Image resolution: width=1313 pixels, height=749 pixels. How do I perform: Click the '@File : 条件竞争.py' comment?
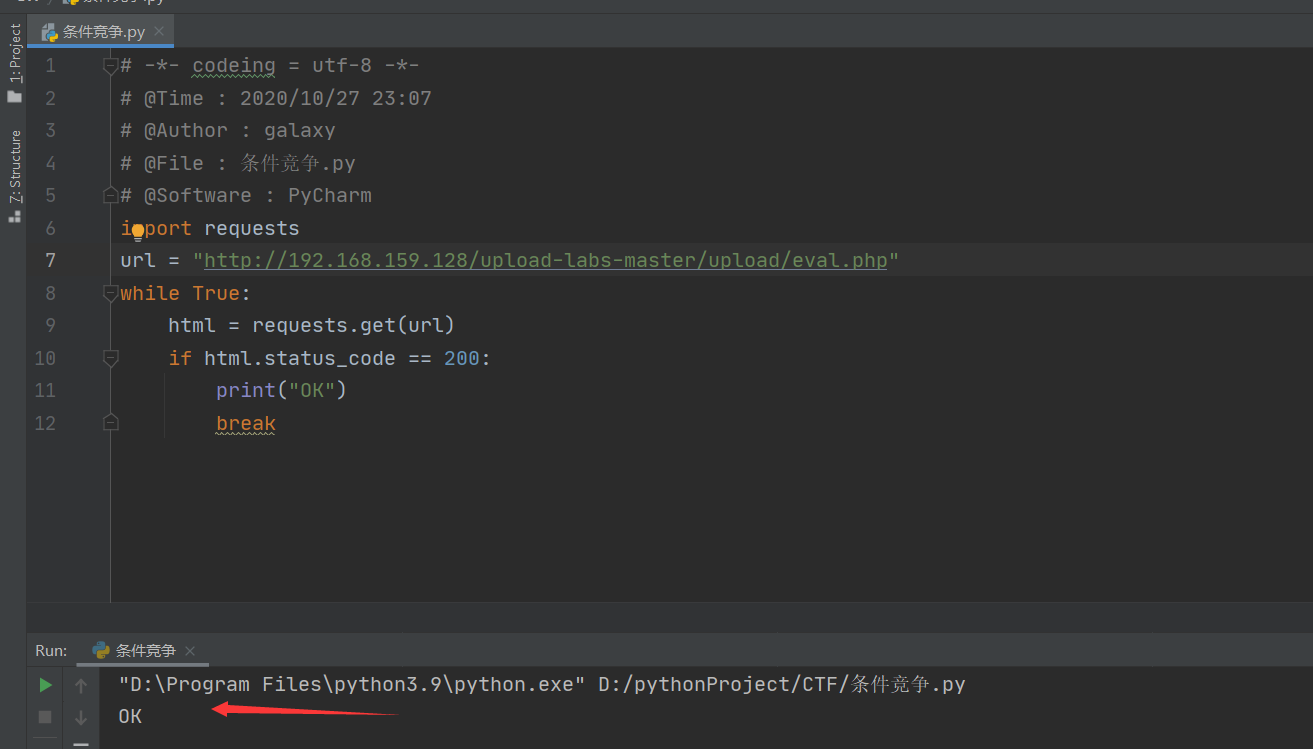point(238,163)
